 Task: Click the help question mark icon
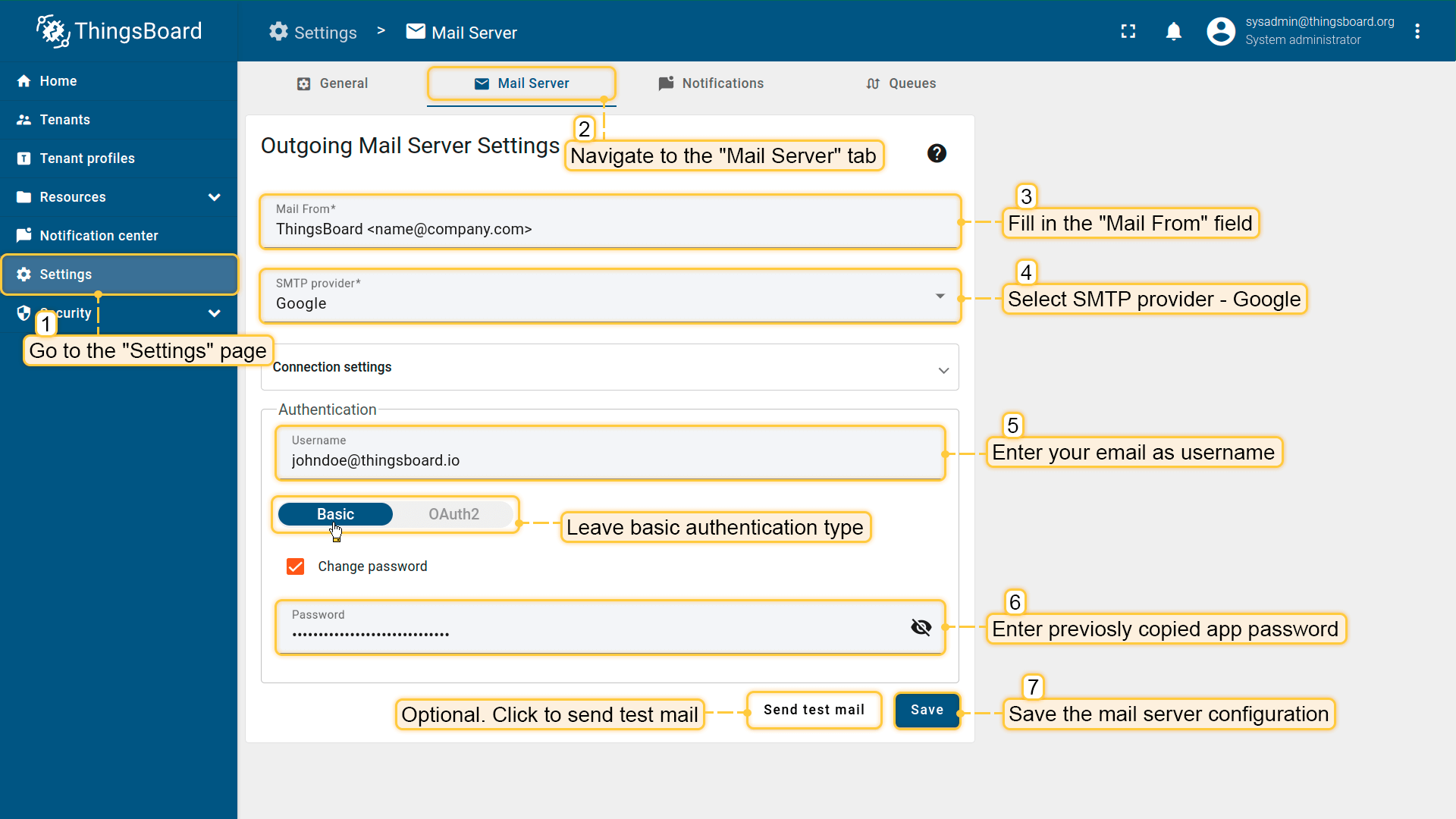[937, 153]
